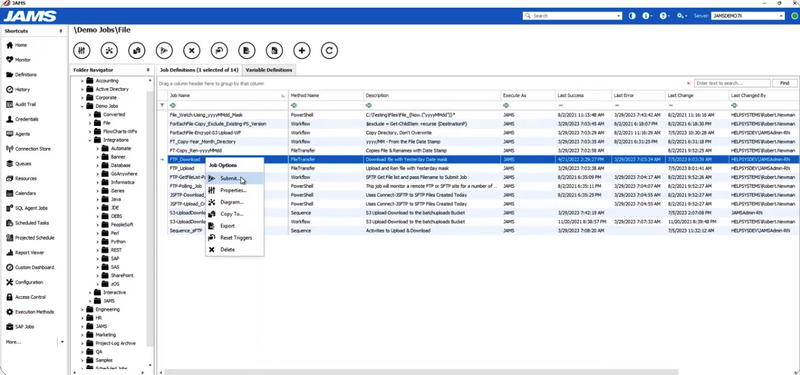Open the Server selection dropdown

coord(781,16)
